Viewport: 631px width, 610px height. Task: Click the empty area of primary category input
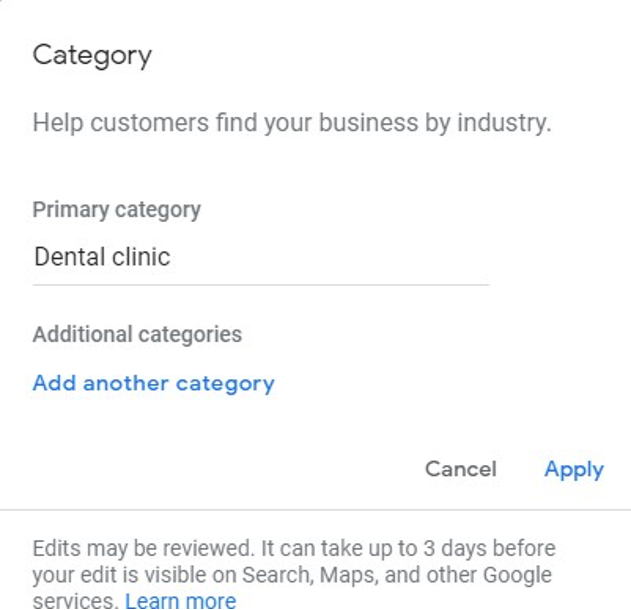pyautogui.click(x=330, y=257)
